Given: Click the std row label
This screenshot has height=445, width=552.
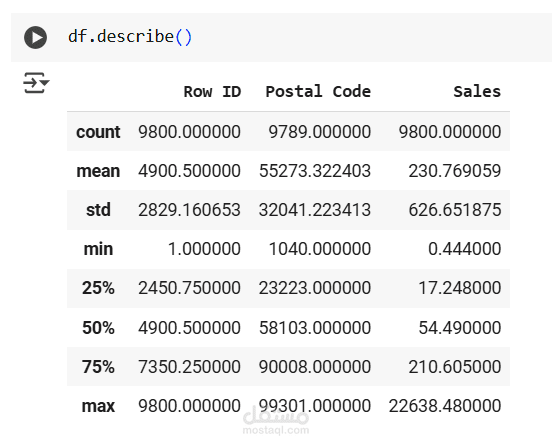Looking at the screenshot, I should 98,210.
